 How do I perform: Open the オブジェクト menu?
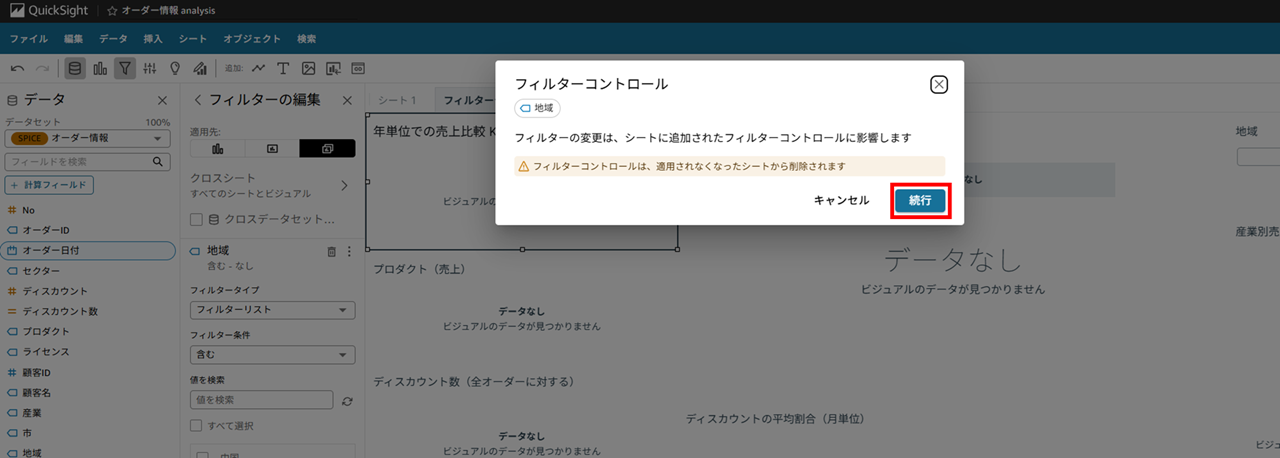(x=252, y=38)
